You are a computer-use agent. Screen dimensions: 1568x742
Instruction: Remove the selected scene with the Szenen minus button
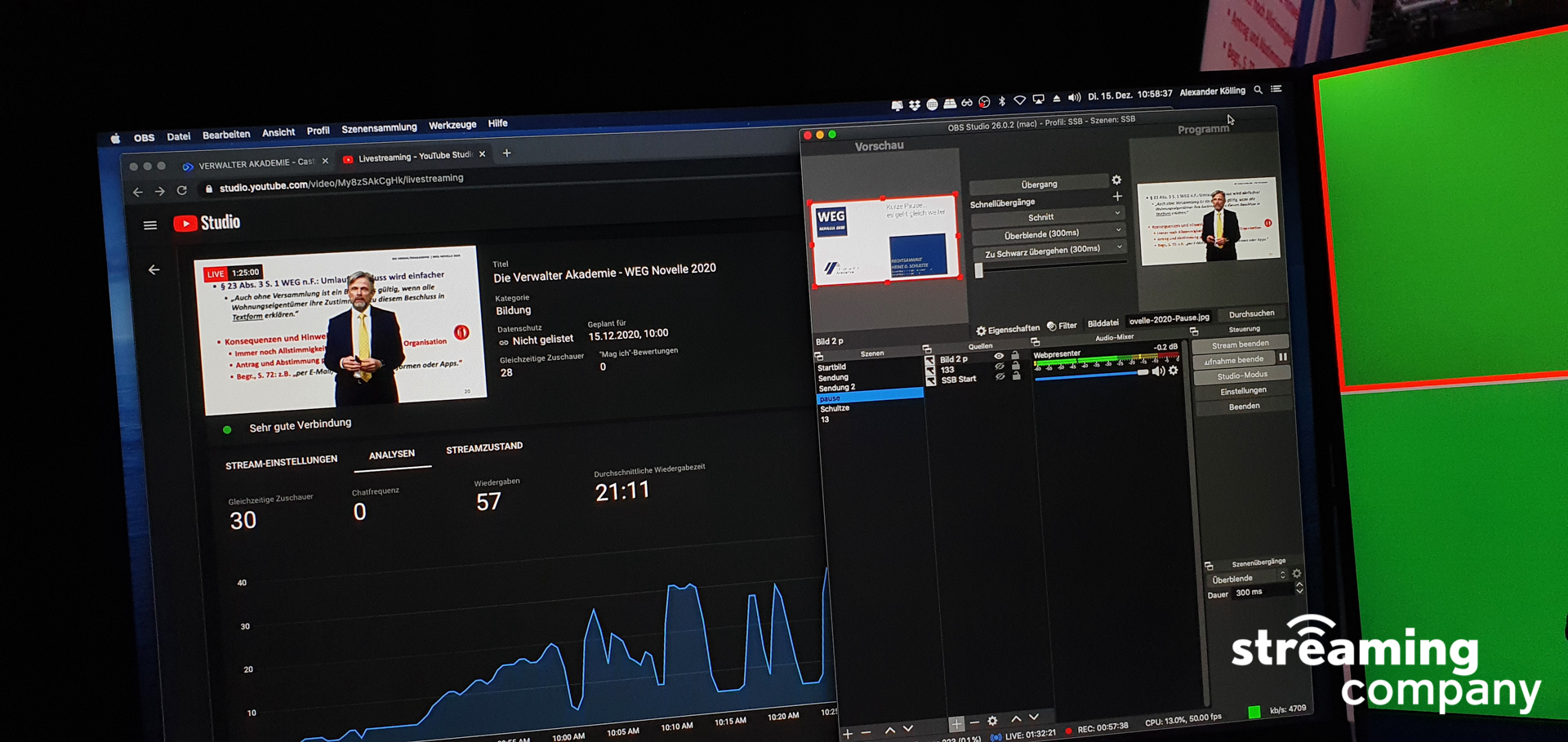pyautogui.click(x=866, y=732)
